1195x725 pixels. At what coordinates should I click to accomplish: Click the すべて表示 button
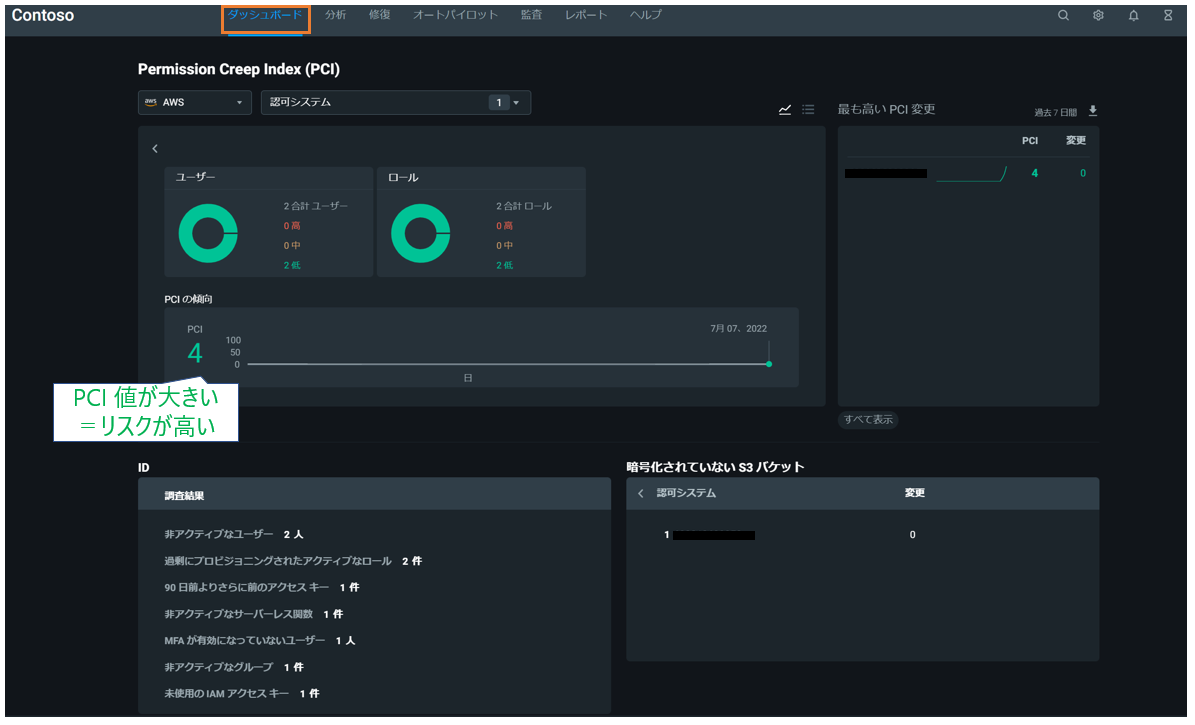click(x=868, y=420)
